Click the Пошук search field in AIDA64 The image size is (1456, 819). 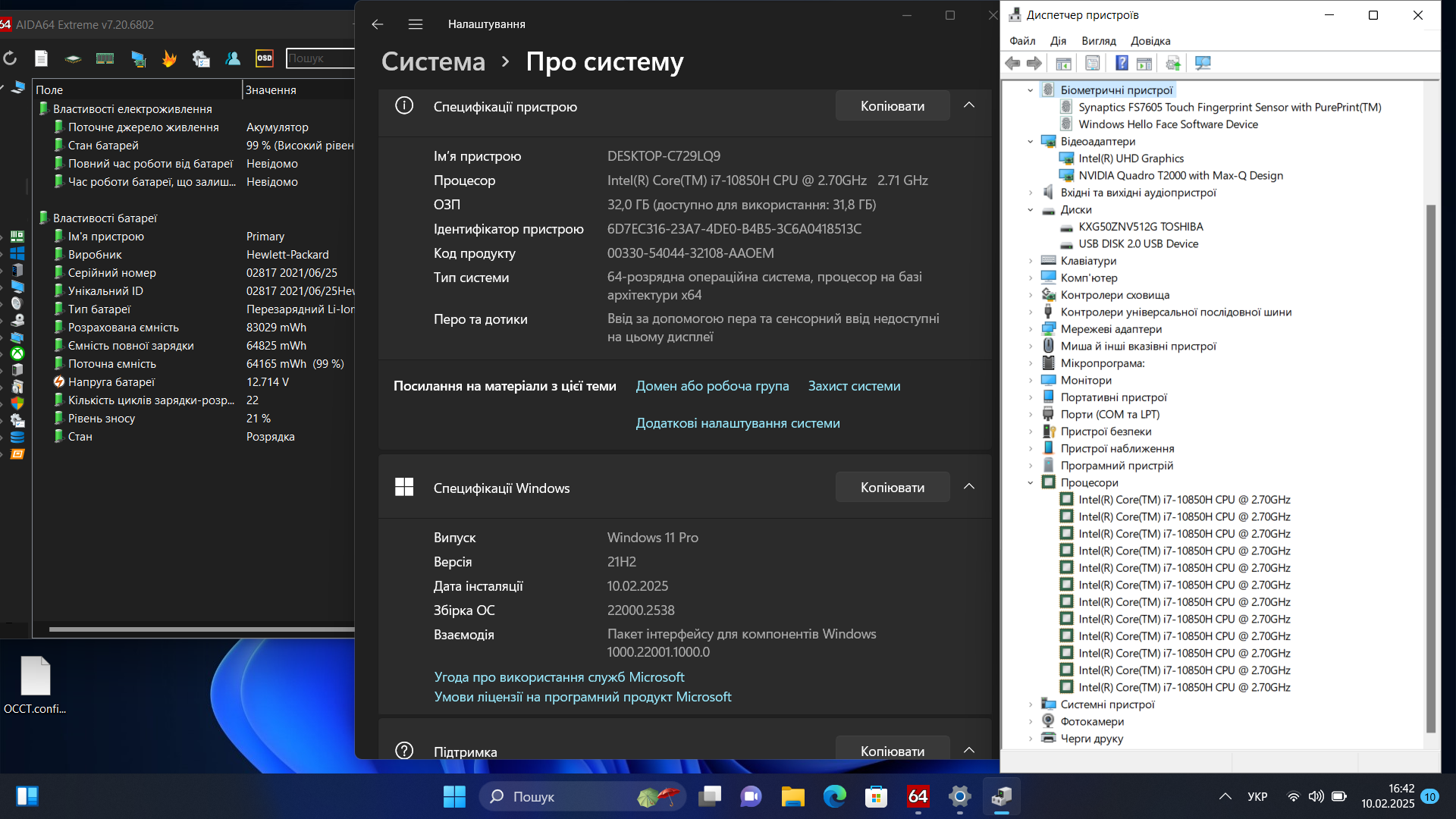320,58
